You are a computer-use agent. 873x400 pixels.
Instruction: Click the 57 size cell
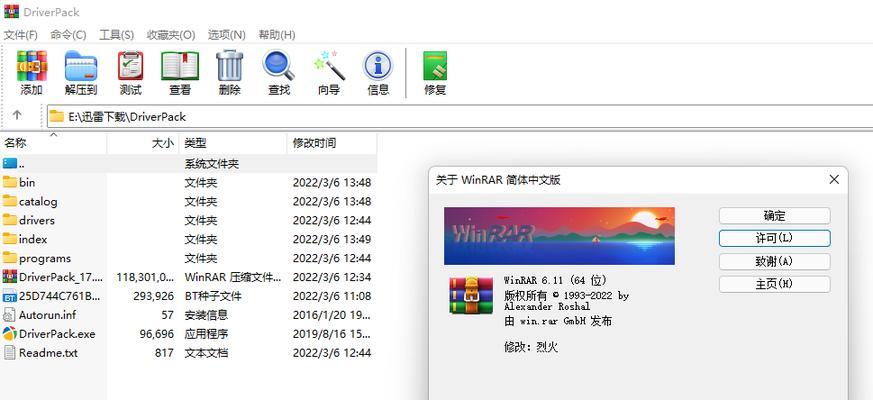(x=168, y=315)
